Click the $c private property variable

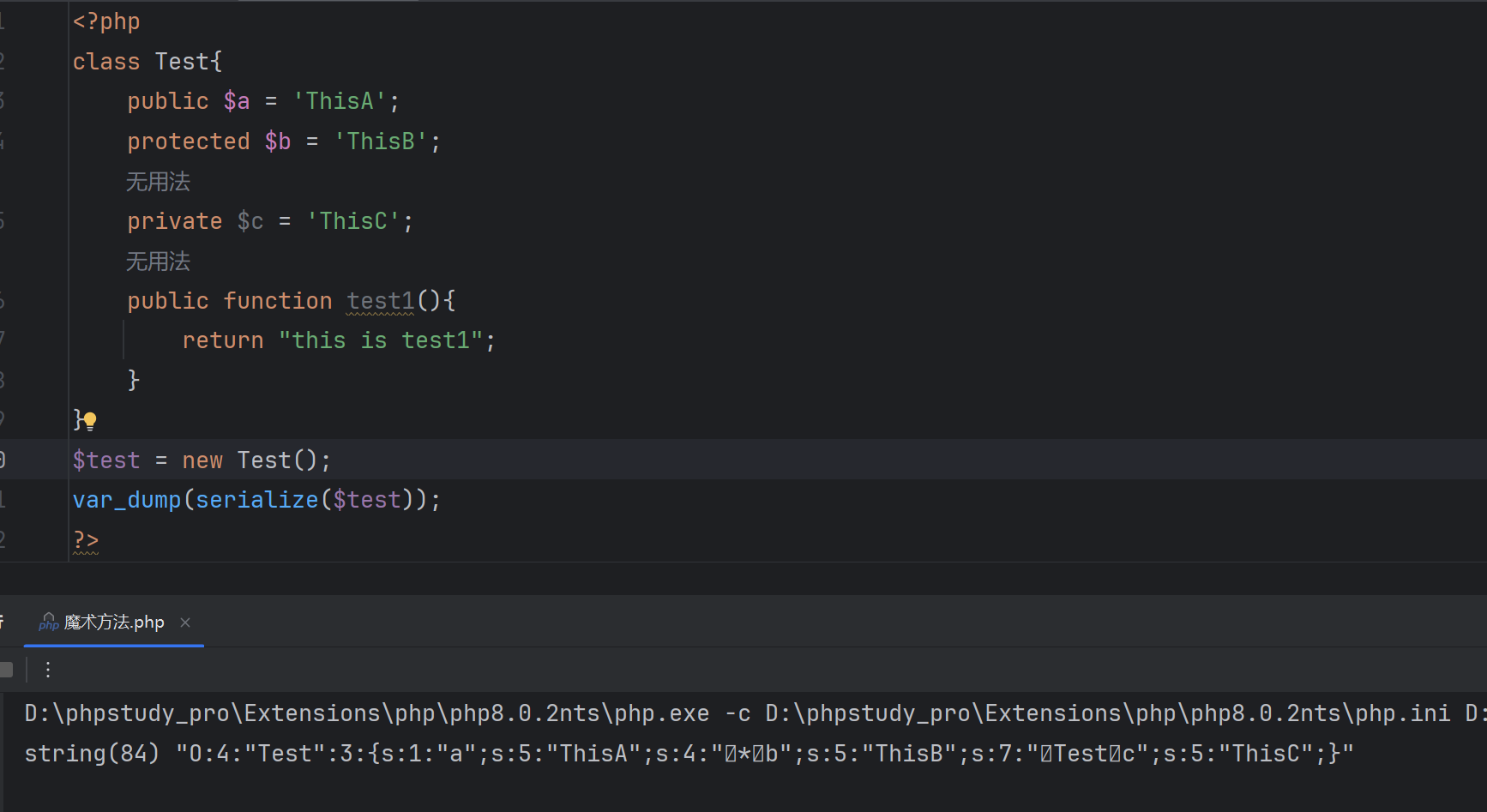click(x=250, y=221)
